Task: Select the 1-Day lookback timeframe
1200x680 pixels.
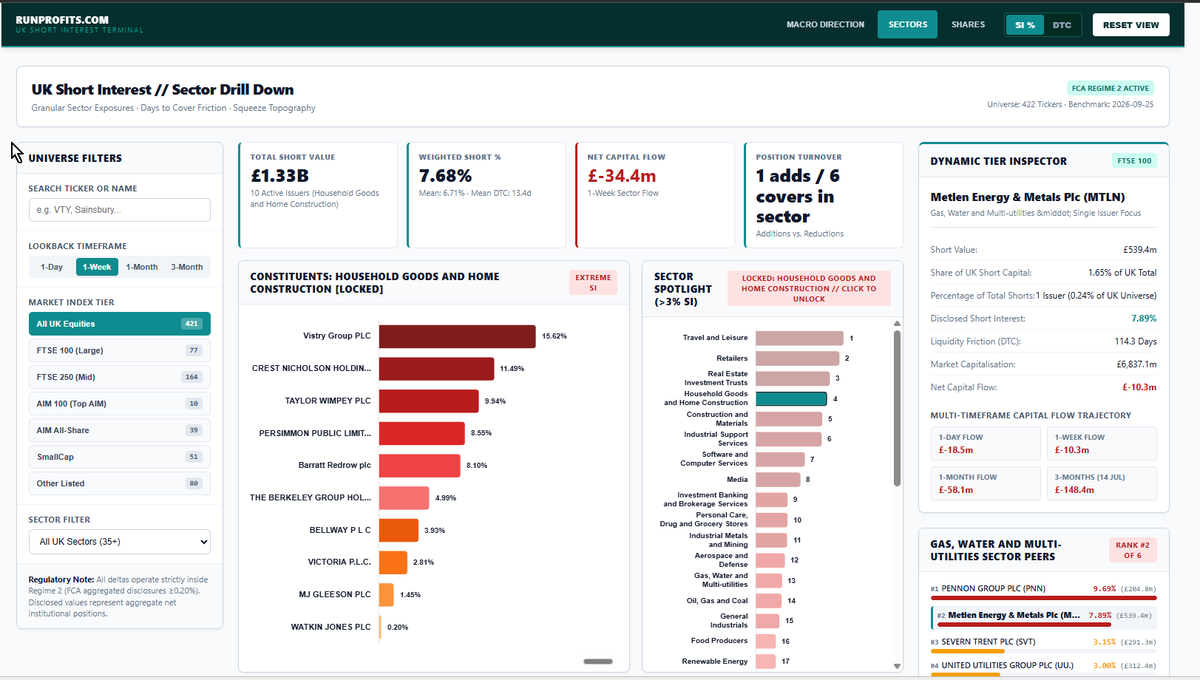Action: [x=52, y=267]
